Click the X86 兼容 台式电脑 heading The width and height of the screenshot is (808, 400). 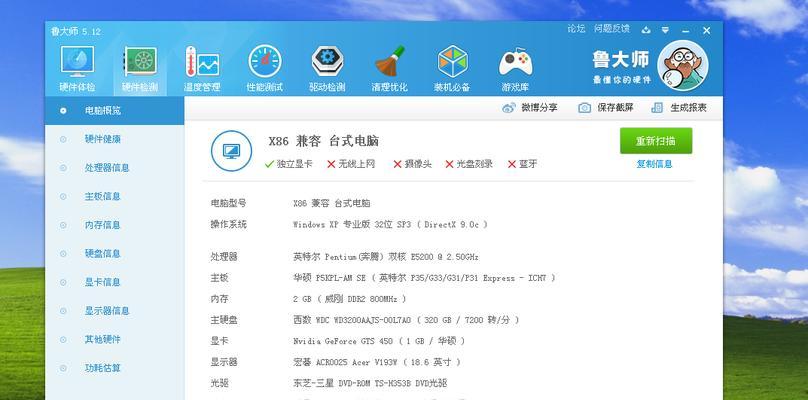324,141
